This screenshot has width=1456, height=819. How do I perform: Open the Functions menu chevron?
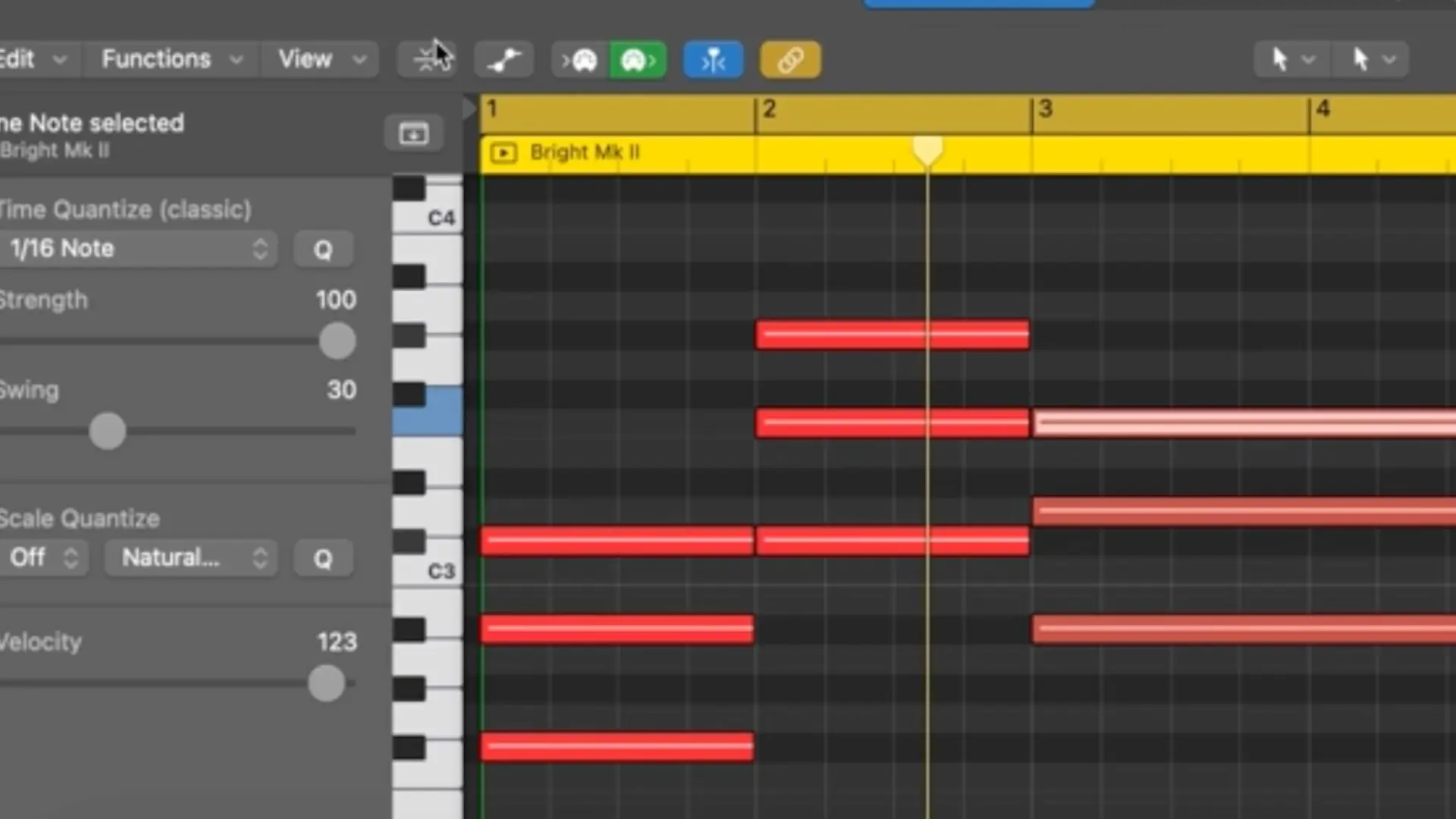point(237,59)
